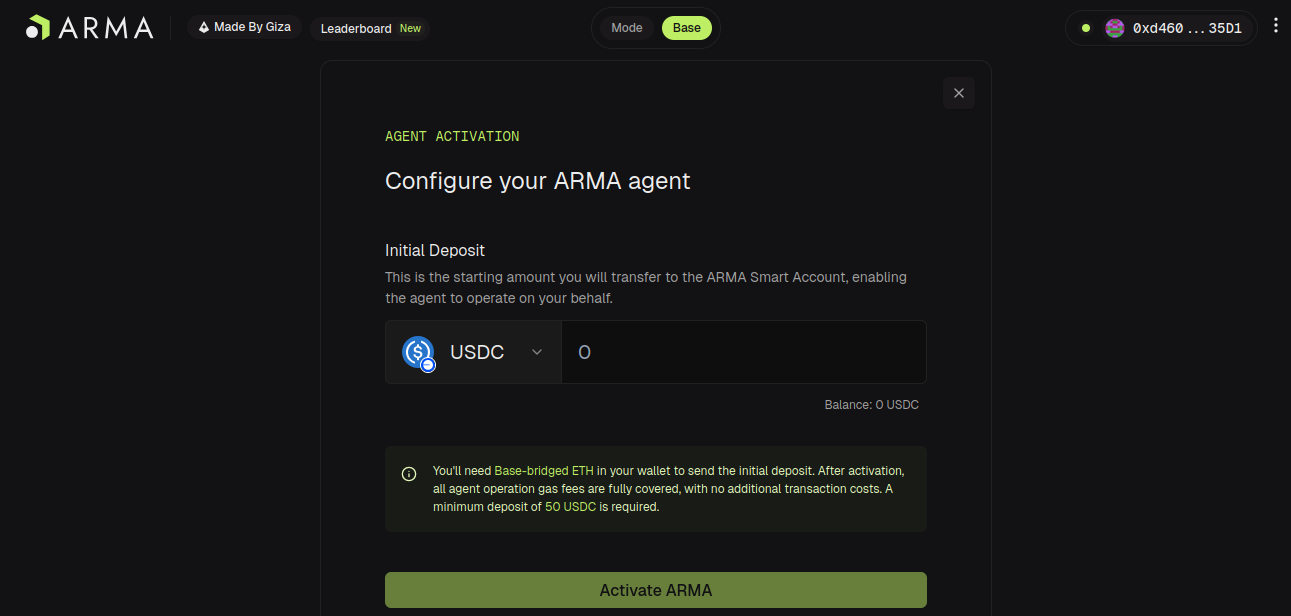
Task: Close the agent activation dialog
Action: (x=958, y=93)
